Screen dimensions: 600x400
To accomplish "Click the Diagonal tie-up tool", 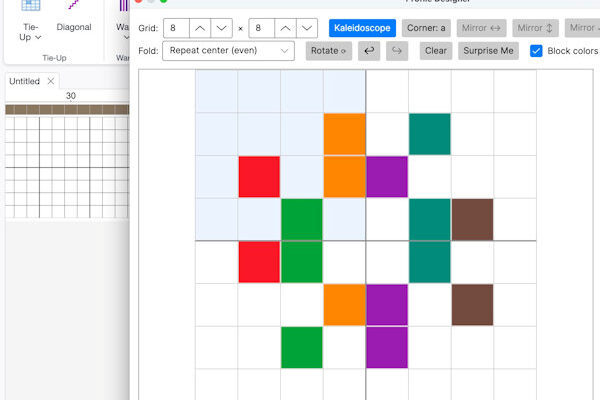I will pos(74,27).
